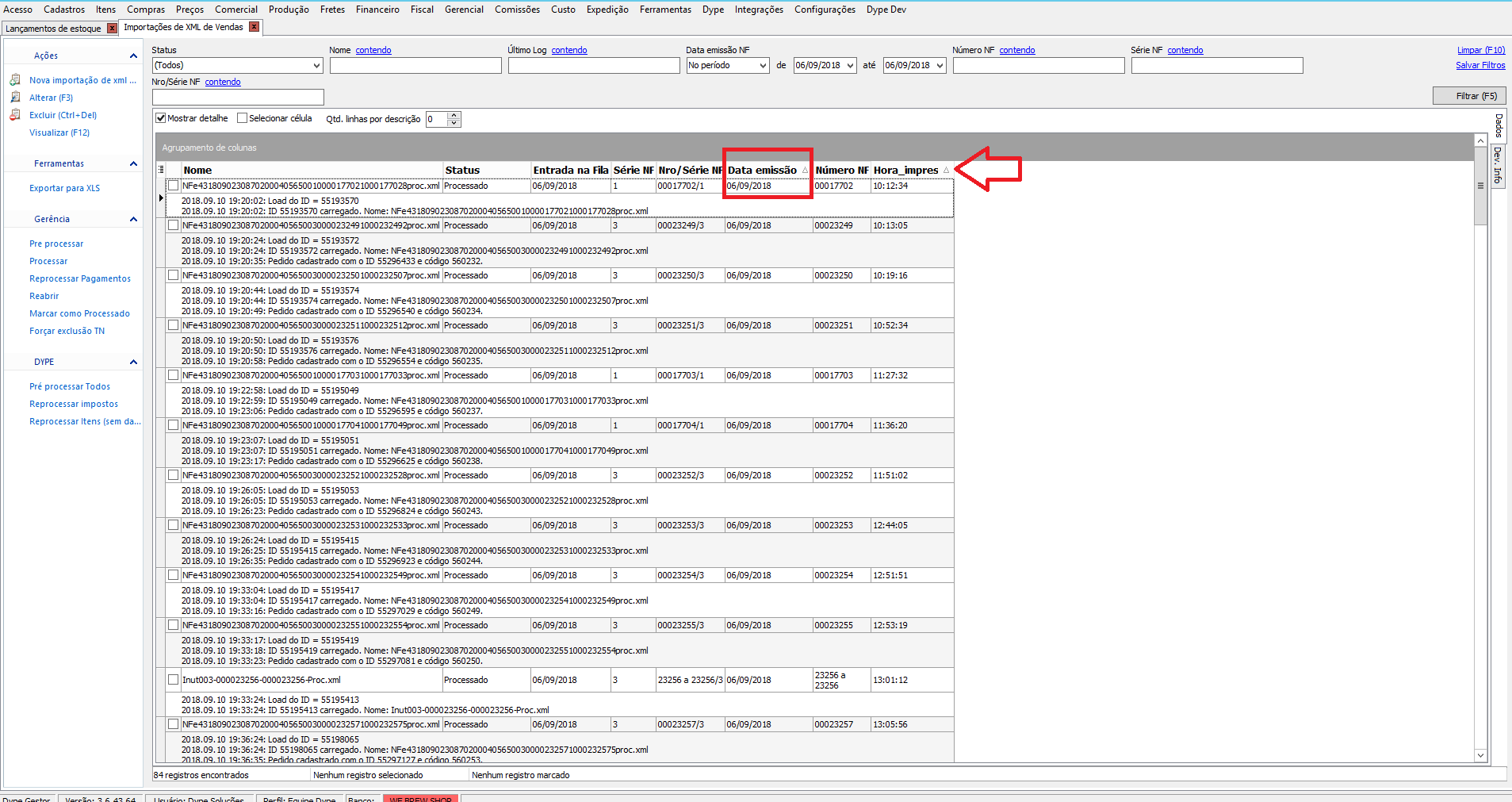Click Limpar (F10) link
The image size is (1512, 802).
[1481, 50]
